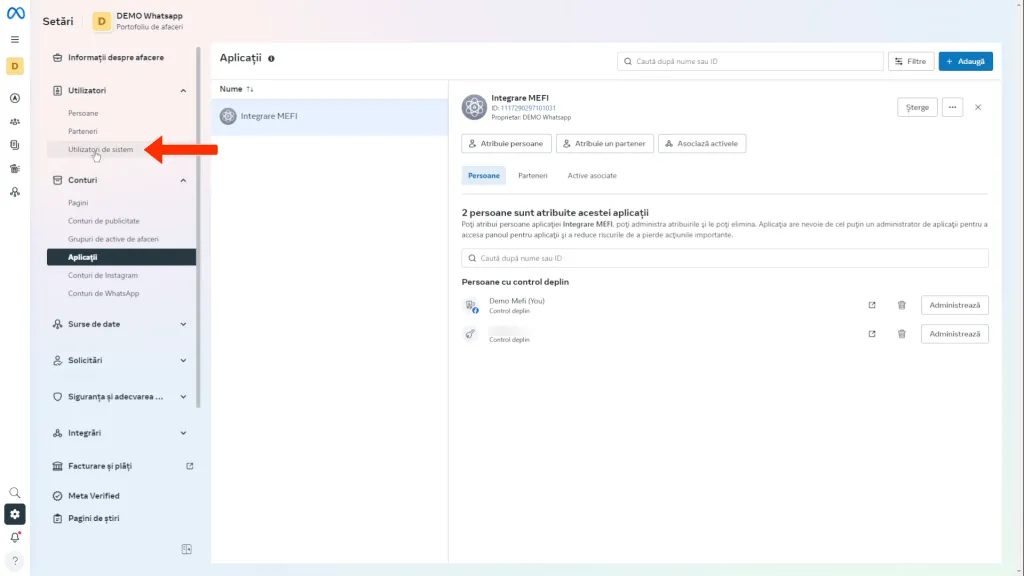The width and height of the screenshot is (1024, 576).
Task: Close the Integrare MEFI details panel
Action: point(978,107)
